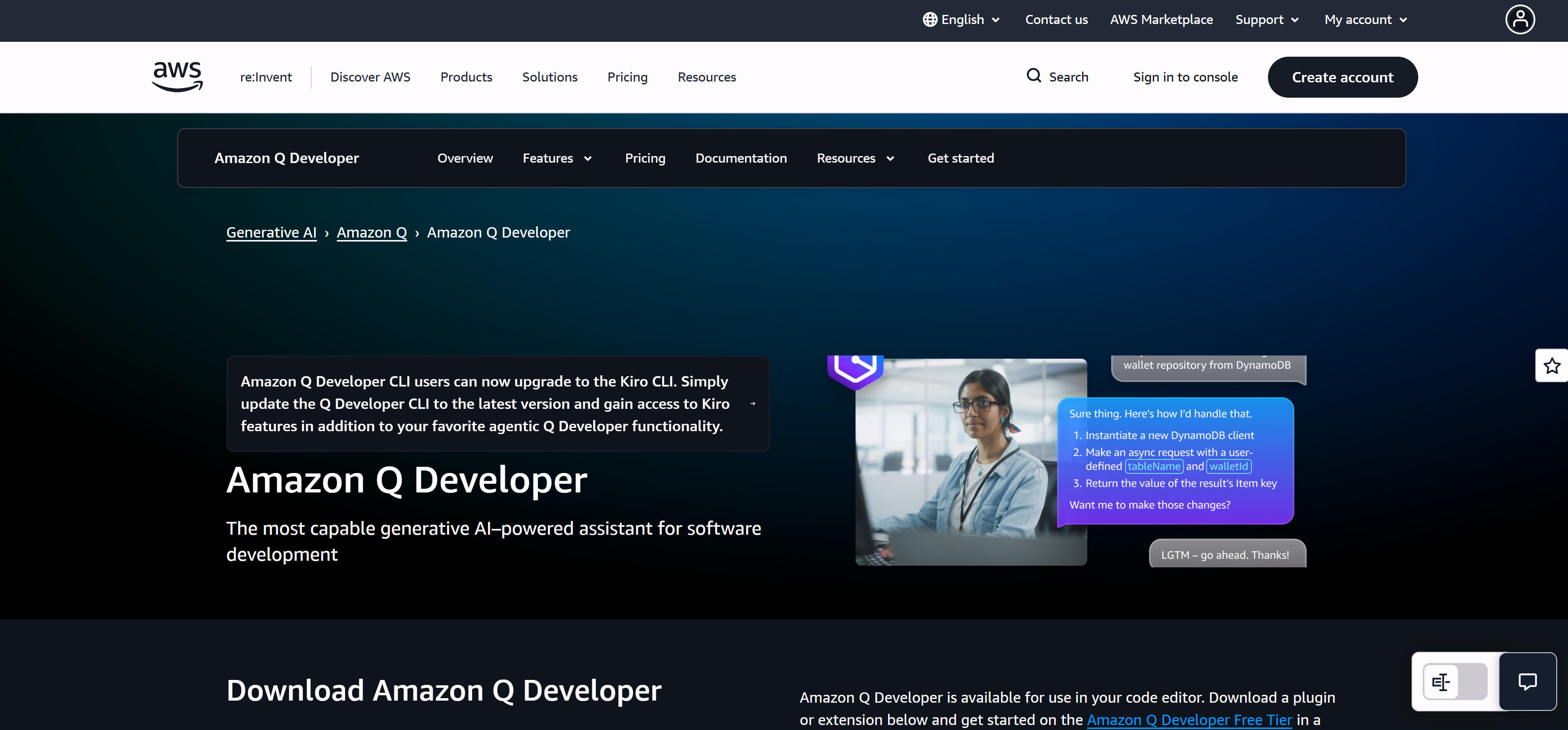Open the Products menu in main navigation
This screenshot has height=730, width=1568.
pos(466,77)
